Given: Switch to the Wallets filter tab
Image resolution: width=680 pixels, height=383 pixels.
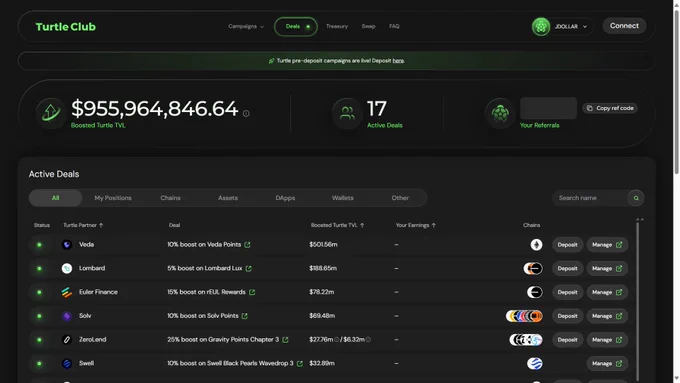Looking at the screenshot, I should (x=343, y=198).
